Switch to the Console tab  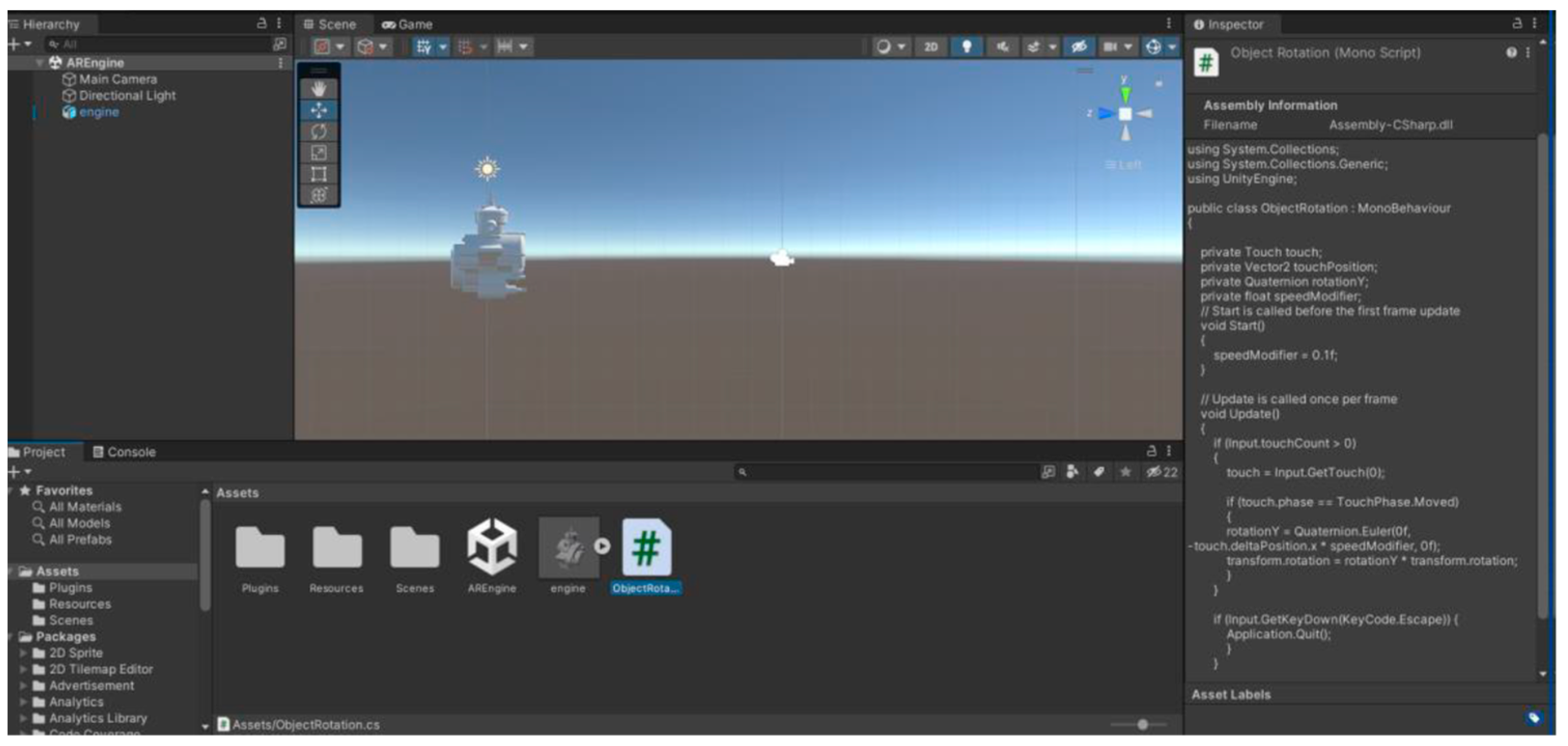(124, 452)
